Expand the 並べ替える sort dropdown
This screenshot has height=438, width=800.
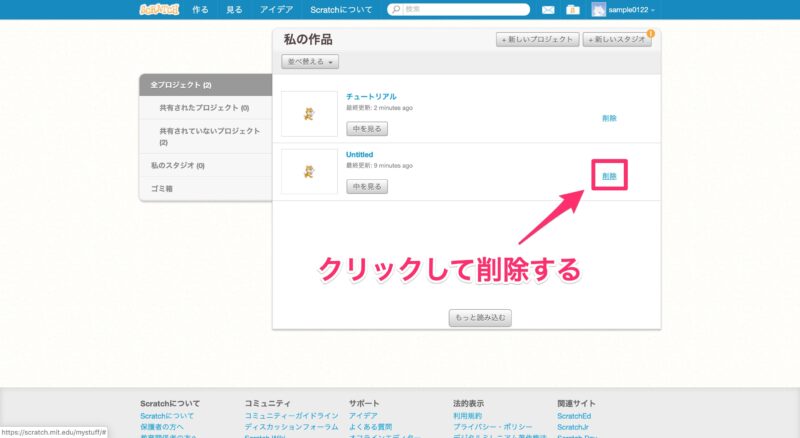pos(312,62)
